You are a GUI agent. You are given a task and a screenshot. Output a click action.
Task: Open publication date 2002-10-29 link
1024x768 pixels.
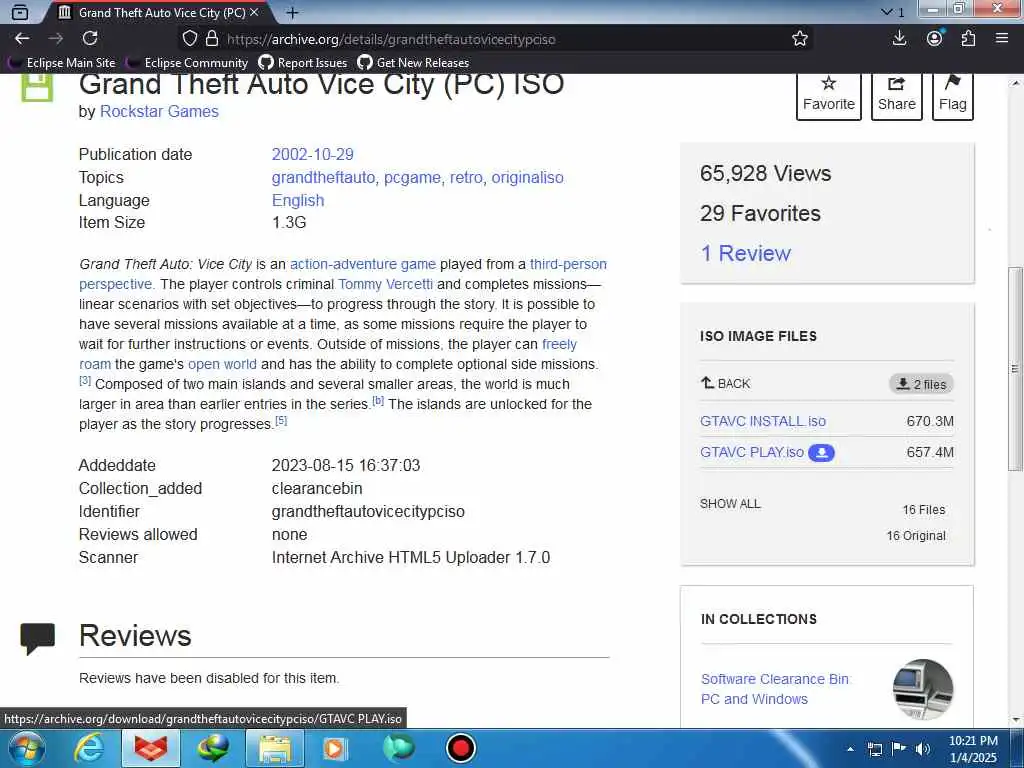pos(312,155)
